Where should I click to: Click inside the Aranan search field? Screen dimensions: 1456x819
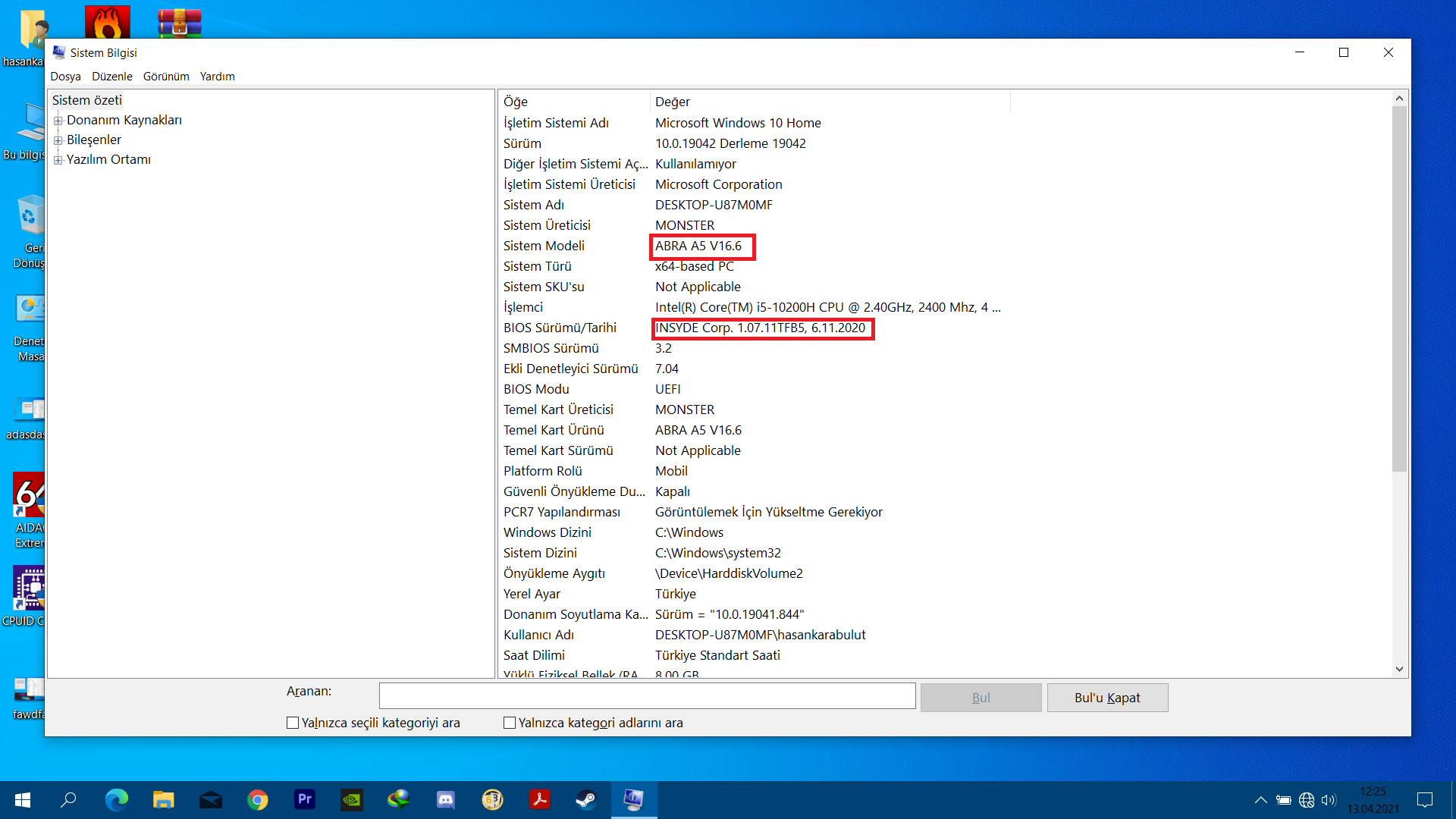coord(647,695)
